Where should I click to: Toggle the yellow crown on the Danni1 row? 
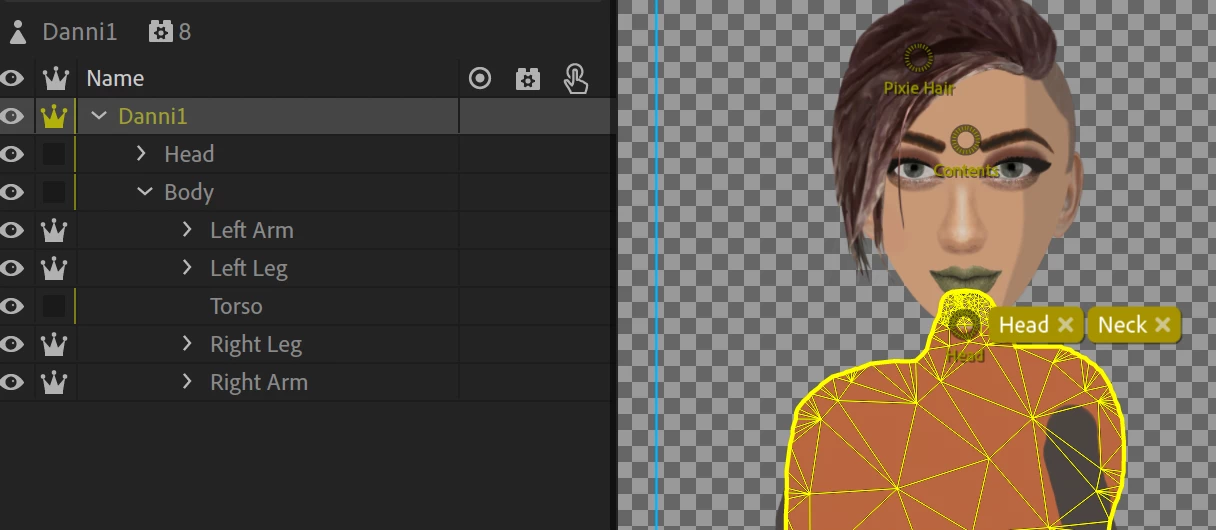click(54, 116)
